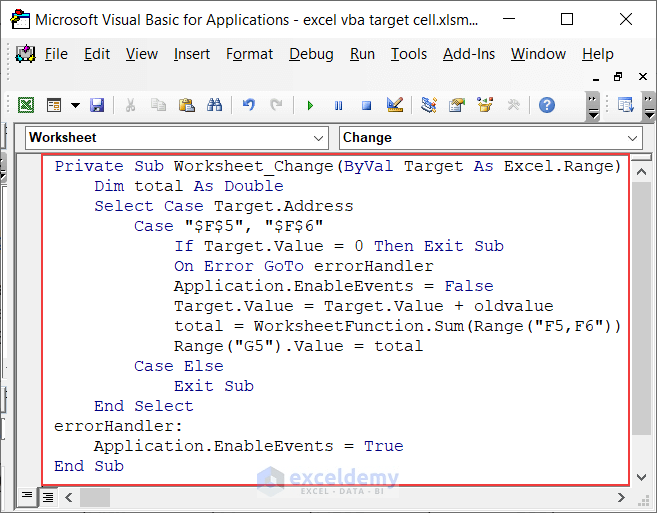
Task: Restore the inner code window
Action: pyautogui.click(x=618, y=77)
